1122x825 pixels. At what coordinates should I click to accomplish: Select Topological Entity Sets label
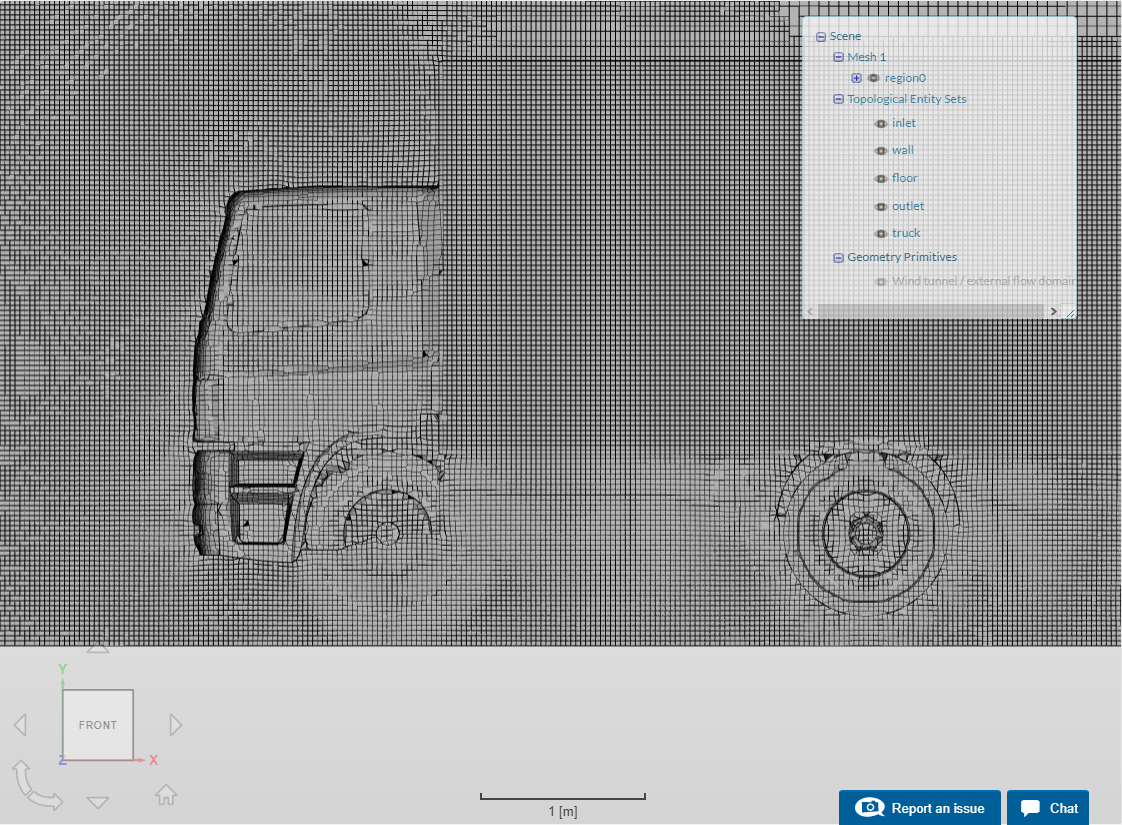coord(907,99)
